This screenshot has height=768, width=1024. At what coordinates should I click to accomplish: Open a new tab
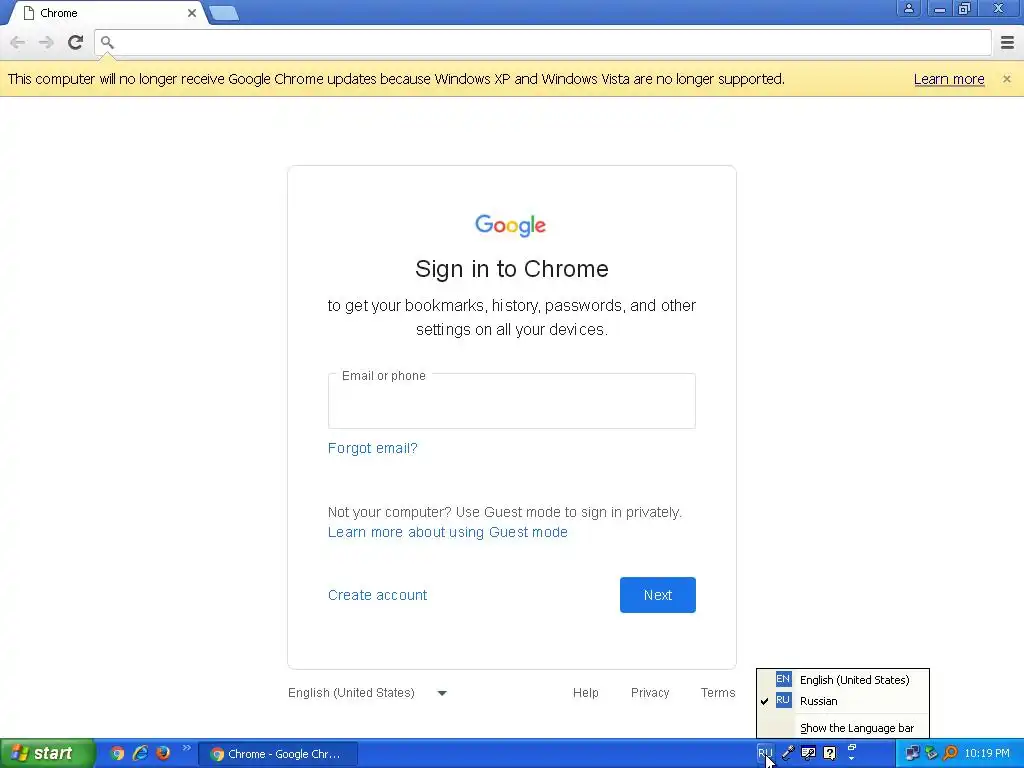tap(224, 13)
